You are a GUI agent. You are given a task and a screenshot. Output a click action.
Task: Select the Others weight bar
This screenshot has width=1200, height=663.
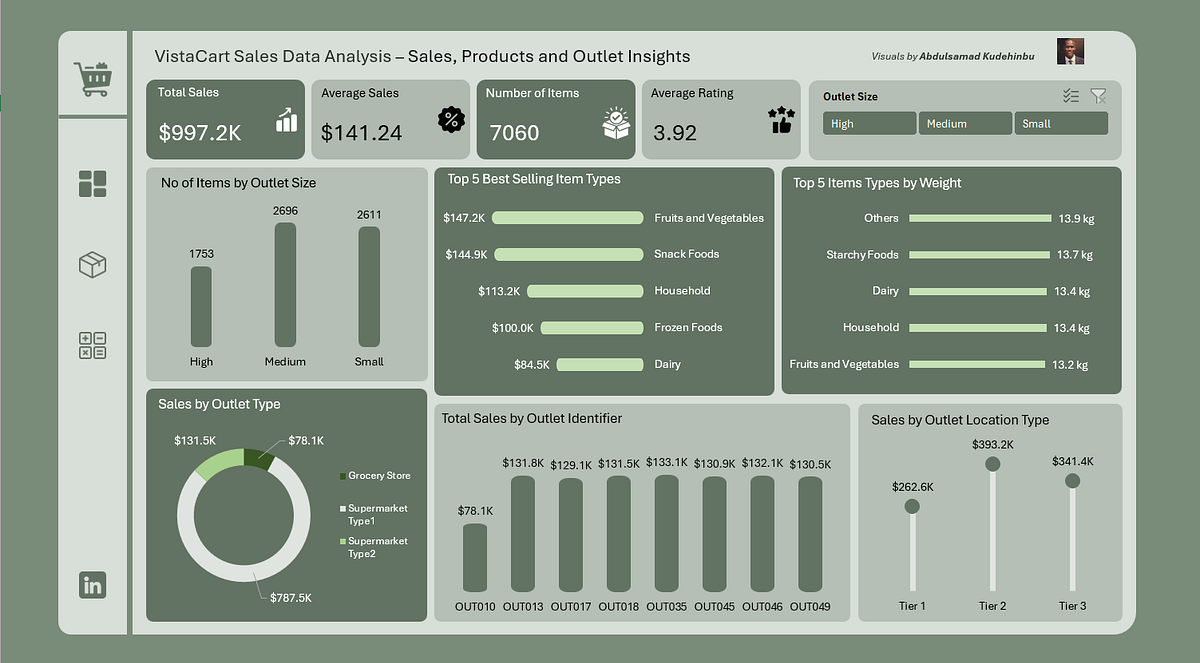pos(979,218)
